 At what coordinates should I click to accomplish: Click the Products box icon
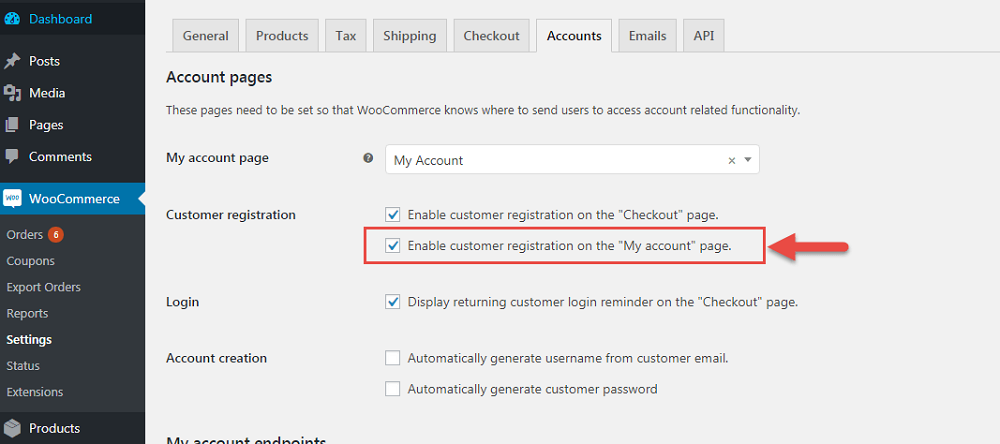point(13,428)
